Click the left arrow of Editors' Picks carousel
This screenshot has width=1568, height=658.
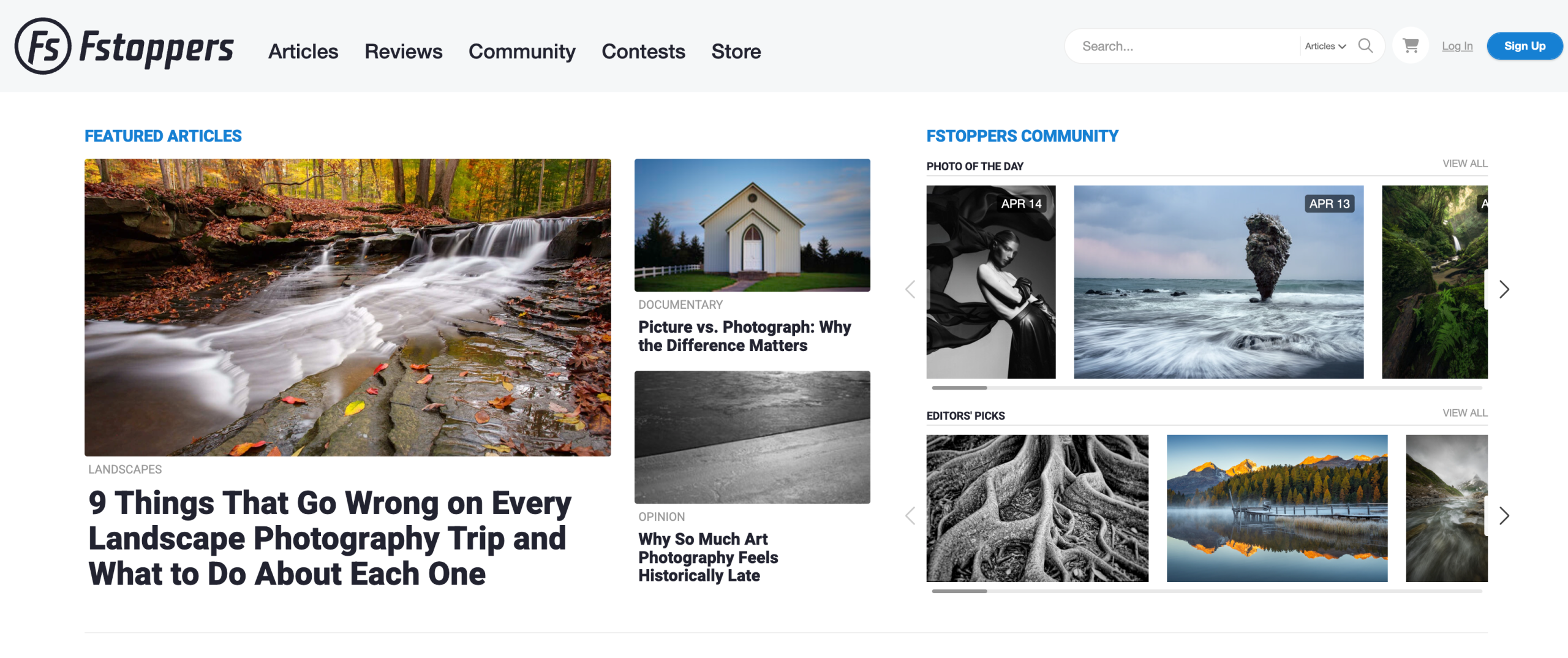[910, 516]
